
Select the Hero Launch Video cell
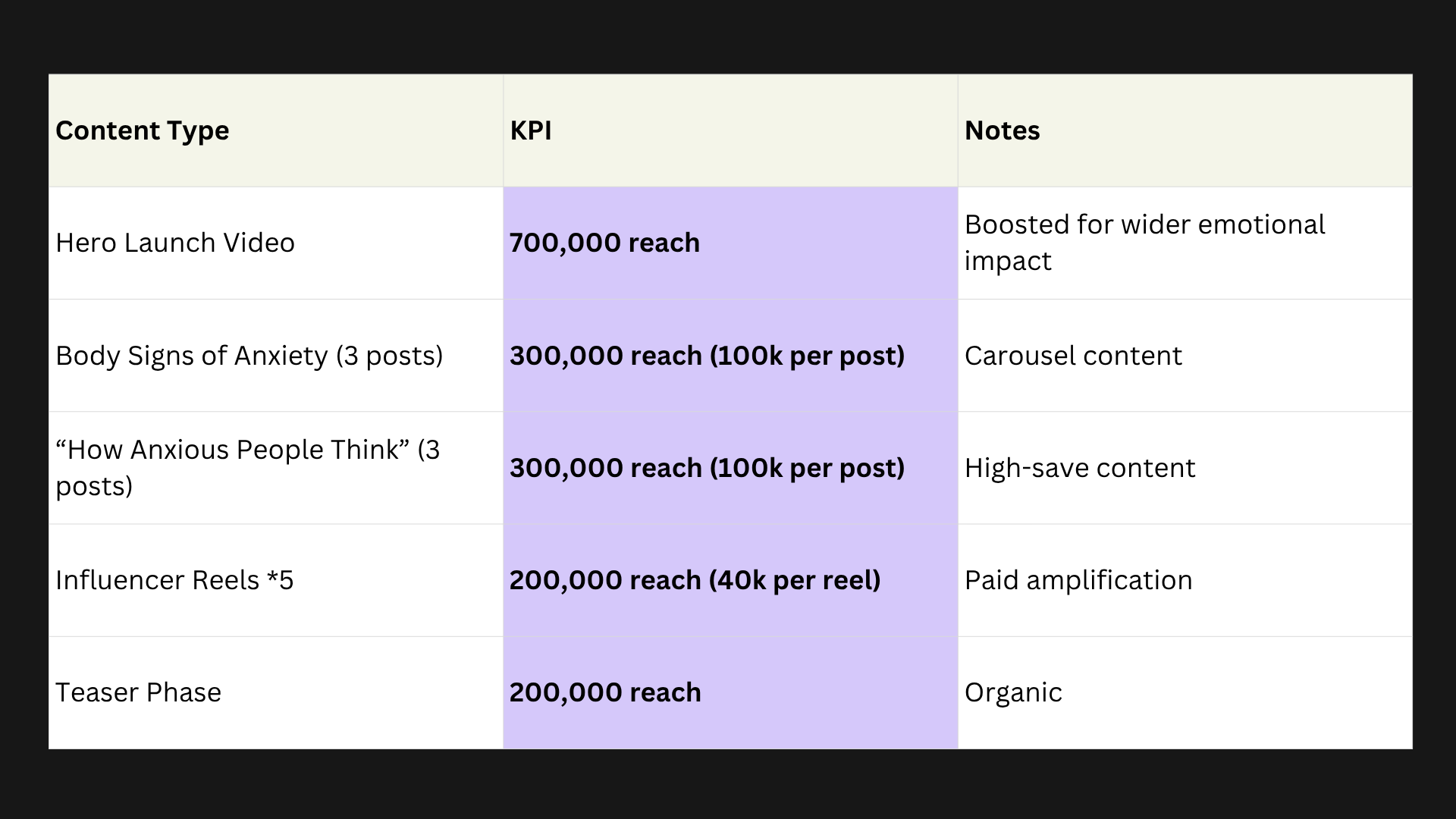tap(276, 243)
